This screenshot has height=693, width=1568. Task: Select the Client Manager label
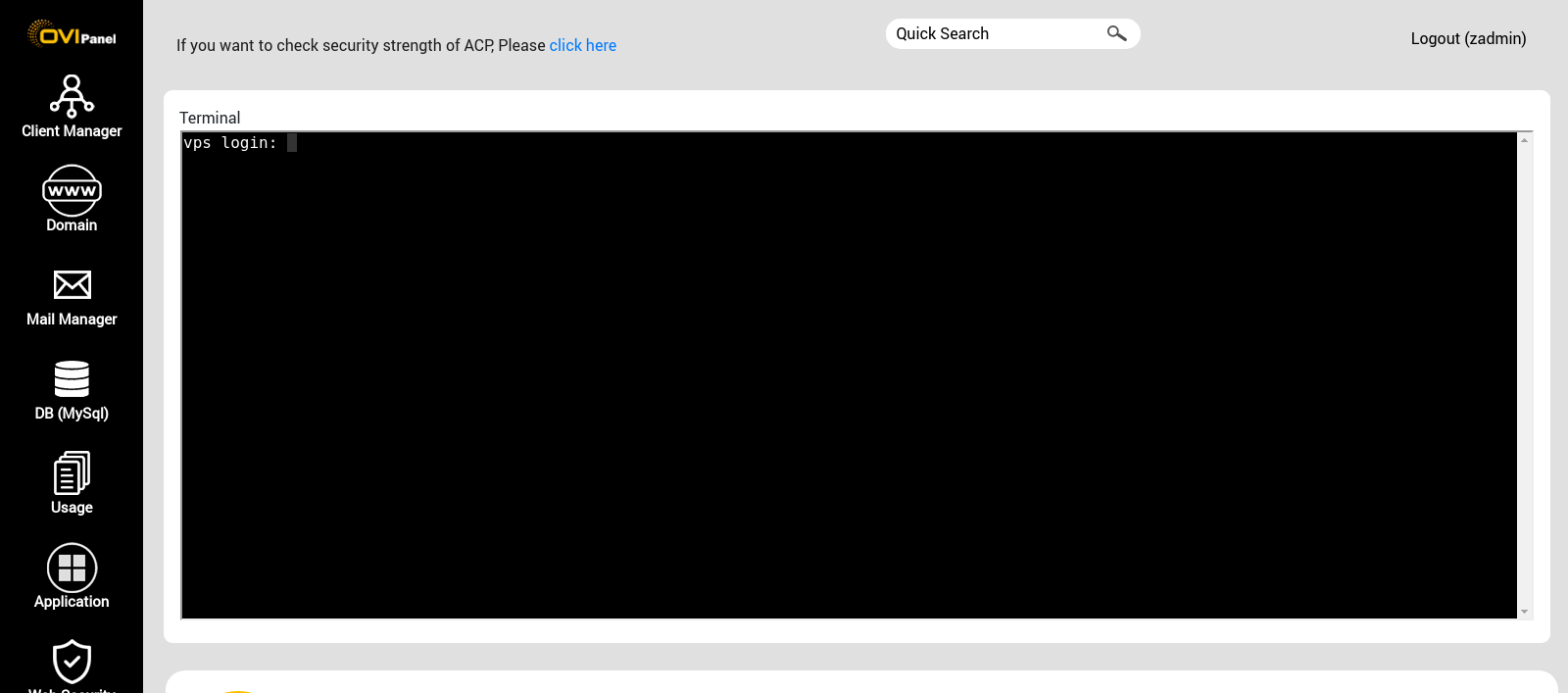pos(72,131)
